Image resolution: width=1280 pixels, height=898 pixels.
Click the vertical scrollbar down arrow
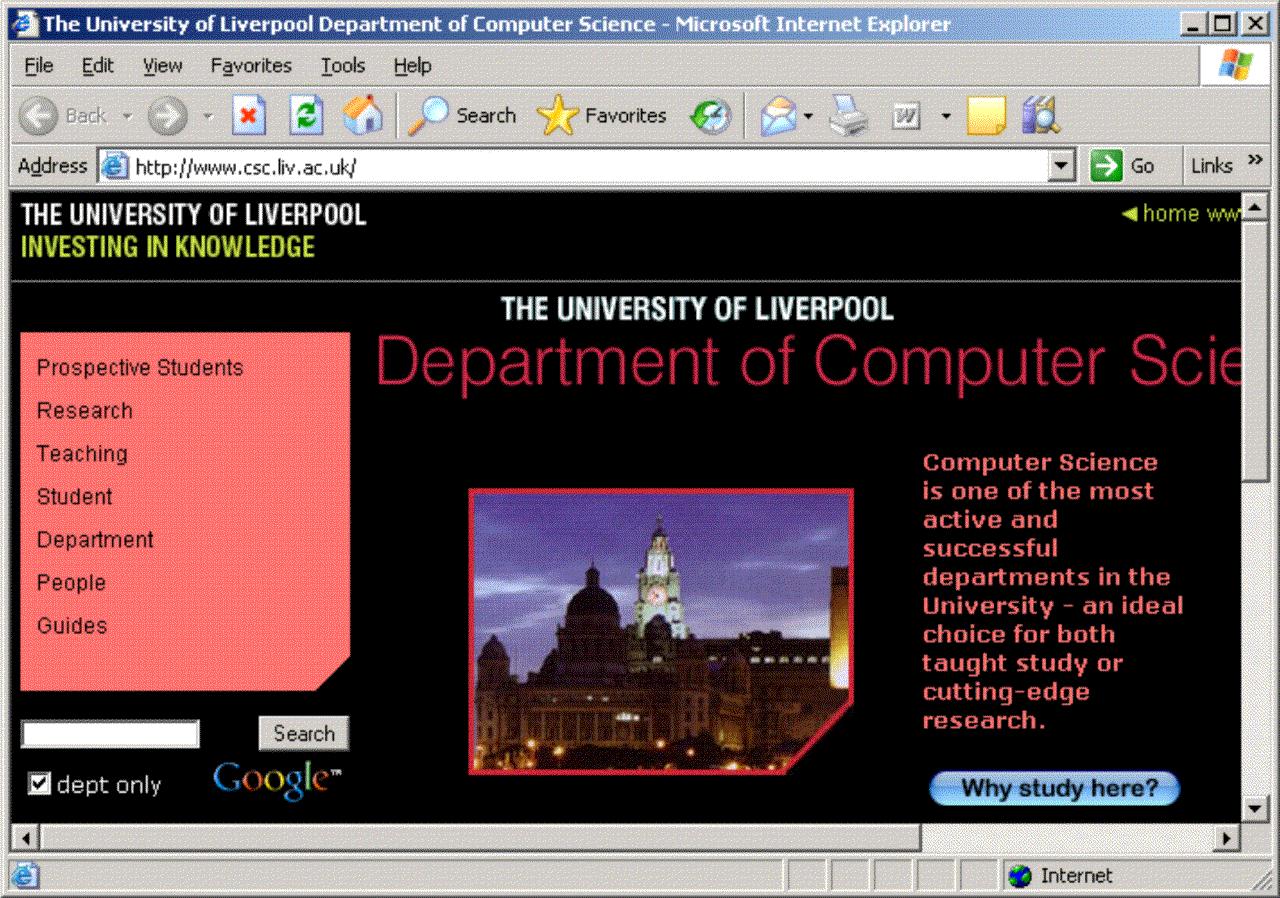click(x=1255, y=808)
